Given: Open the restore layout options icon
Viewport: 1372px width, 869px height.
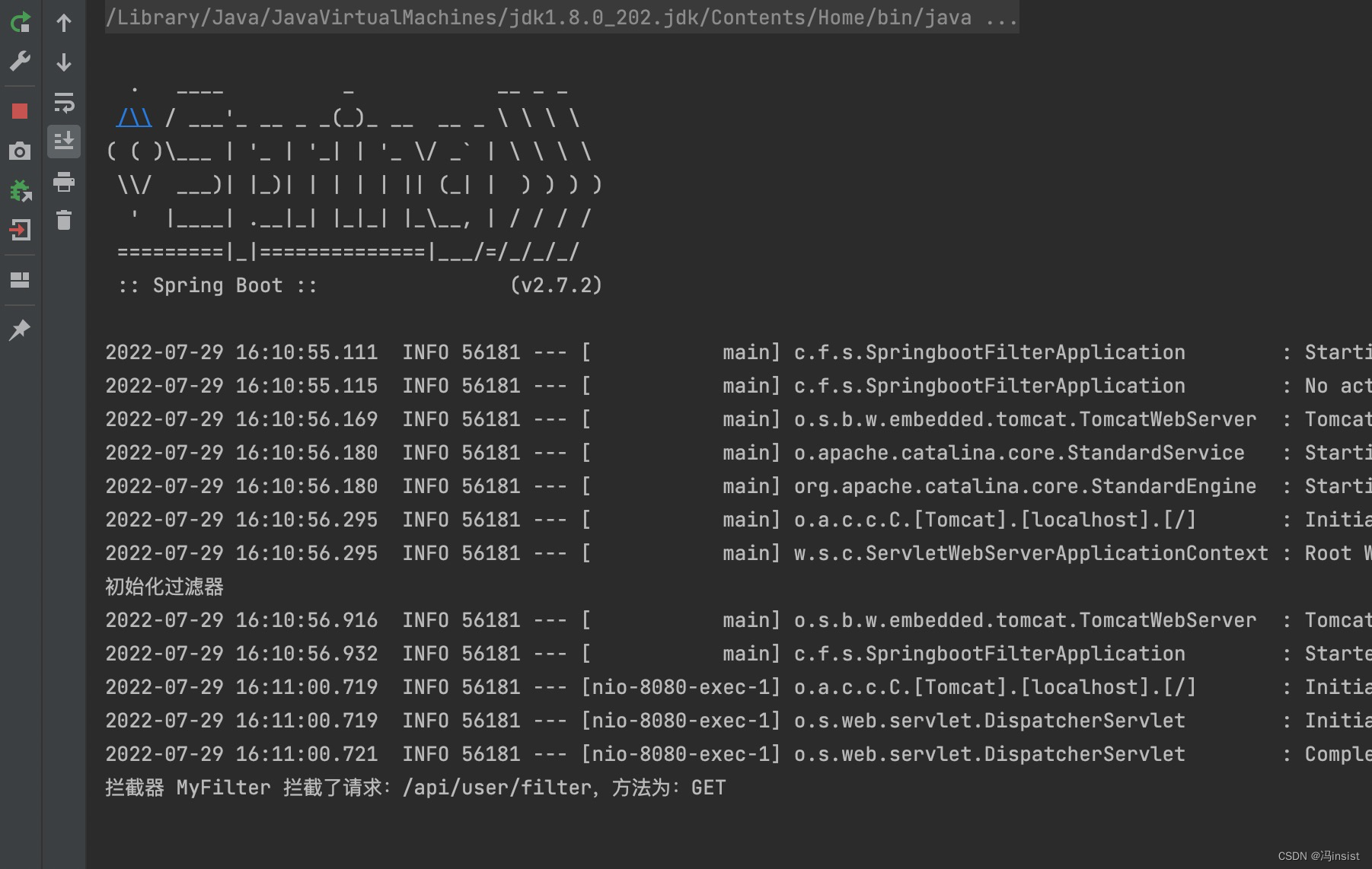Looking at the screenshot, I should pos(20,280).
